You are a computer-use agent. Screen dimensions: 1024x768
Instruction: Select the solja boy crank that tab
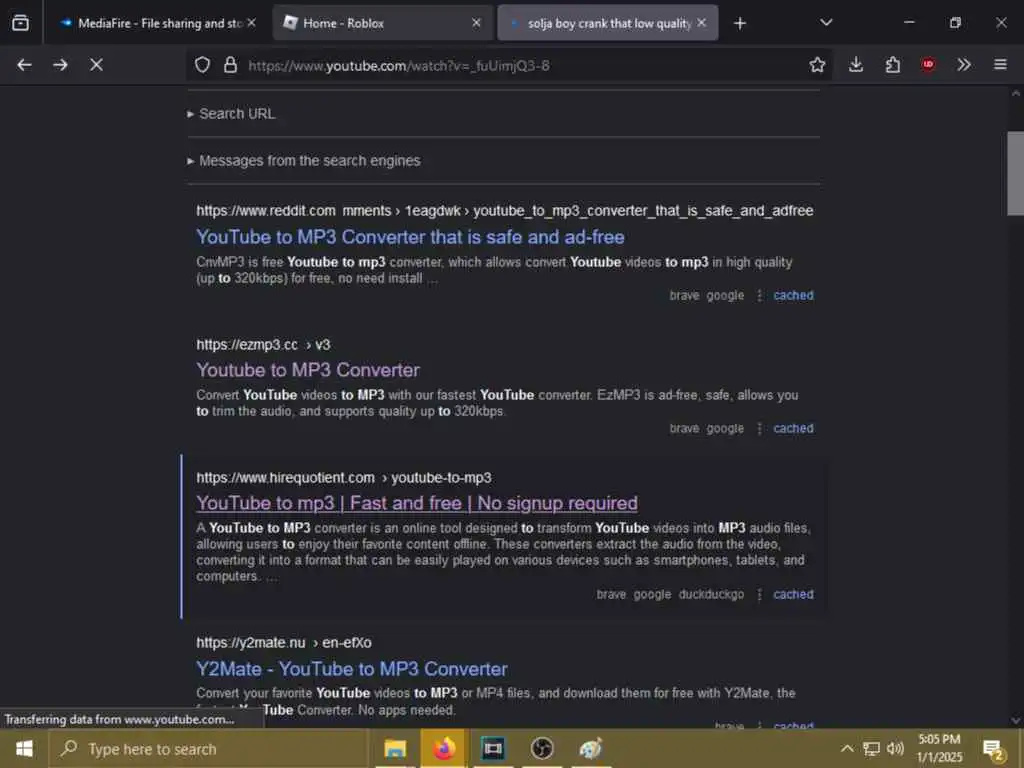[607, 23]
